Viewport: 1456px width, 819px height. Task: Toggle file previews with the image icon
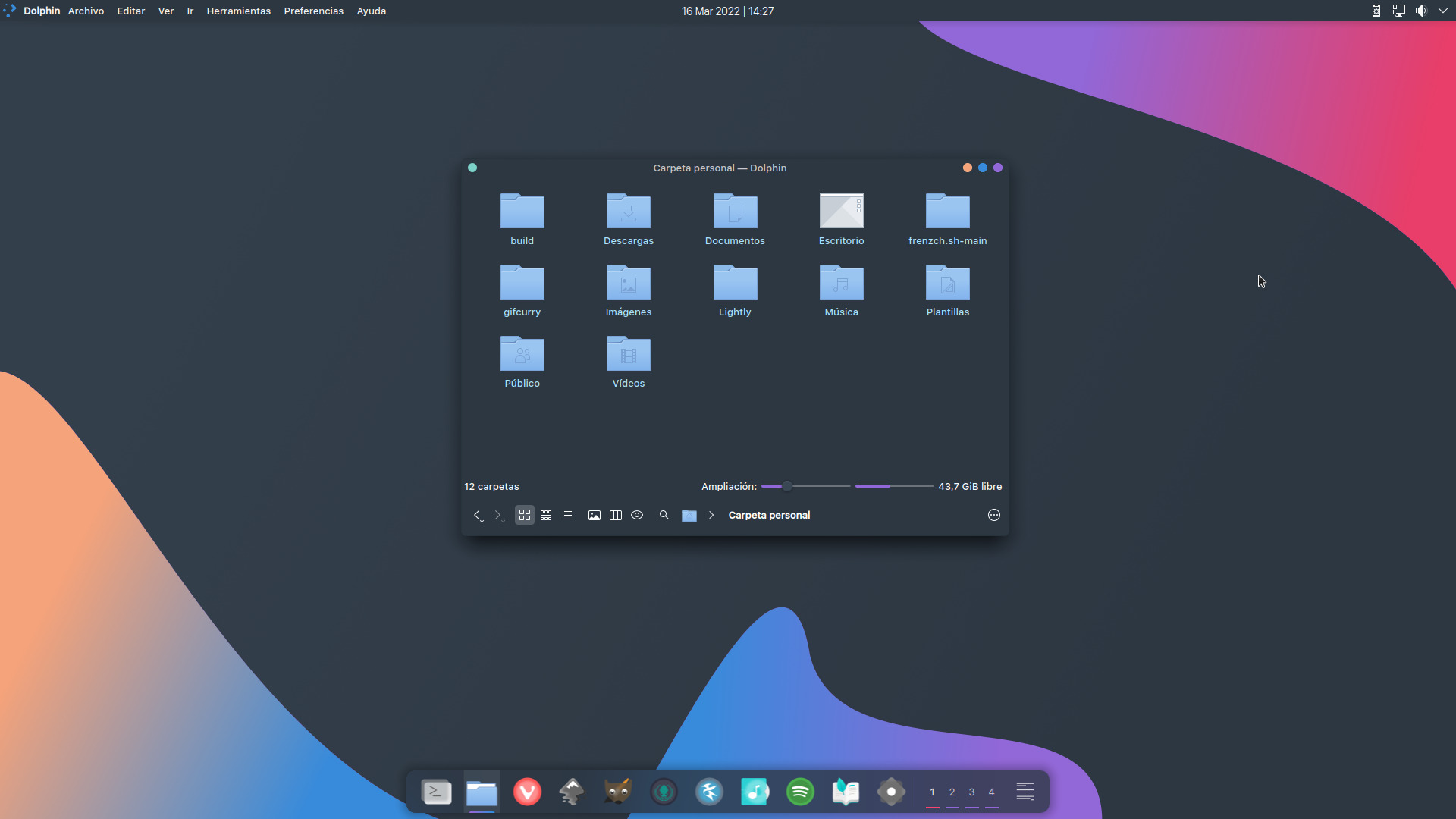(595, 516)
